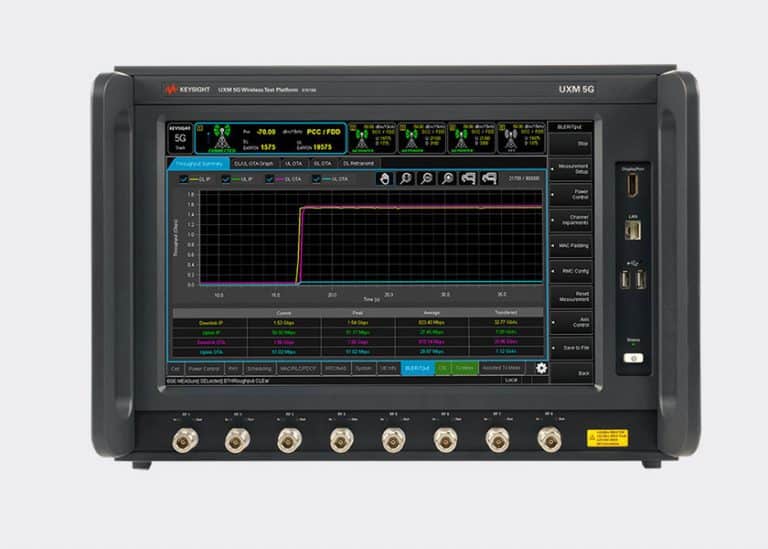This screenshot has width=768, height=549.
Task: Click the -70.00 cell power value
Action: pos(266,132)
